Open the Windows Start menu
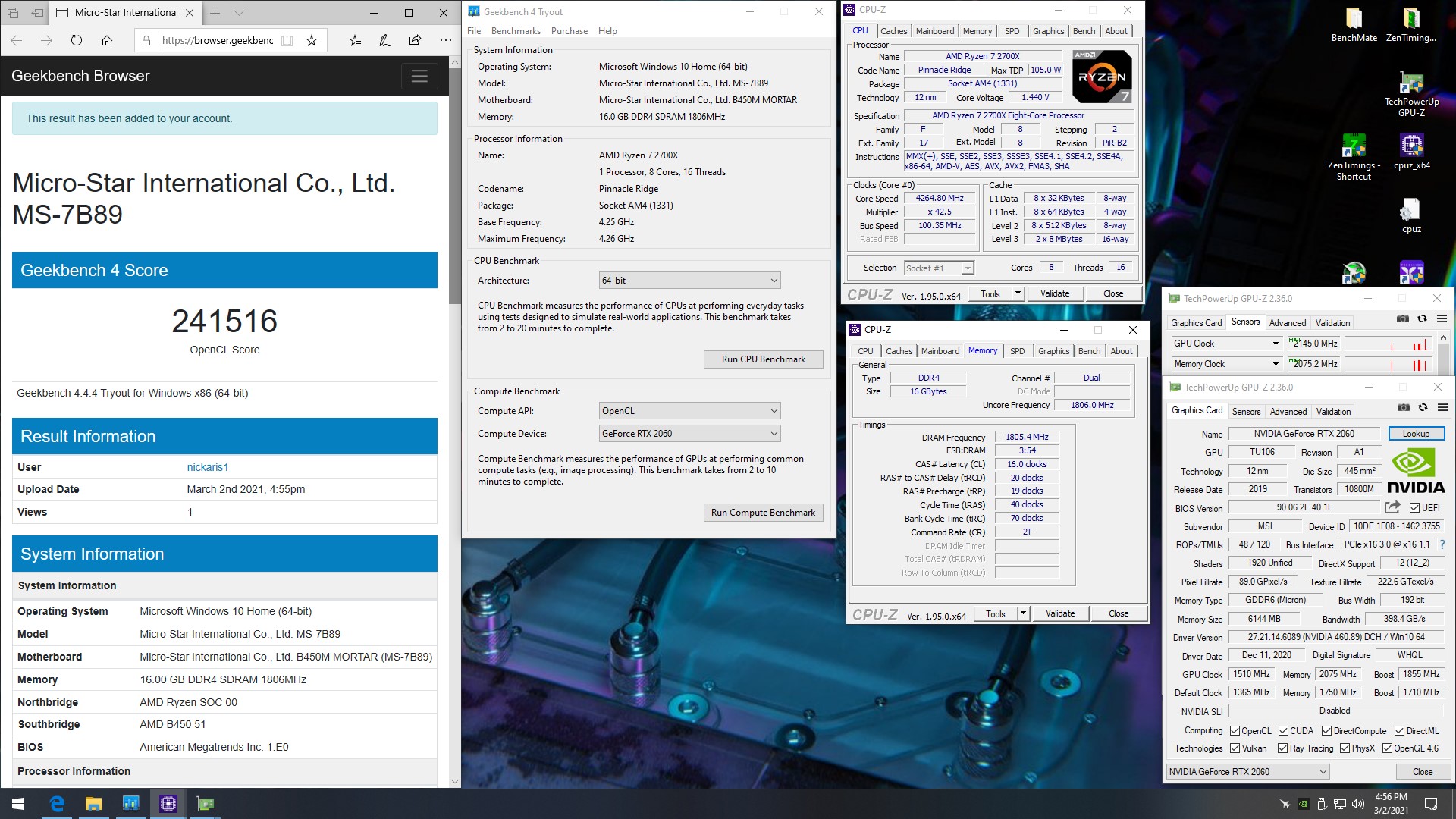This screenshot has width=1456, height=819. pyautogui.click(x=18, y=804)
